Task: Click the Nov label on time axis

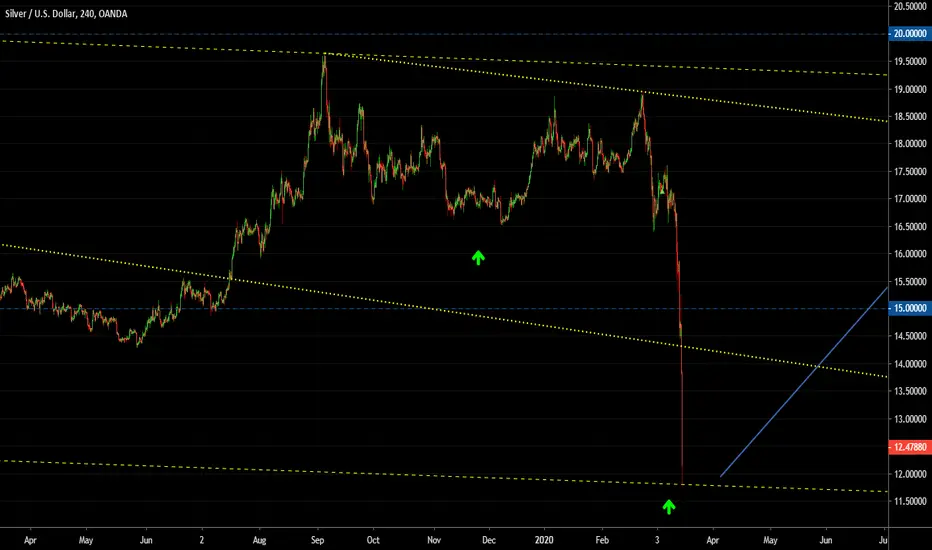Action: pyautogui.click(x=434, y=540)
